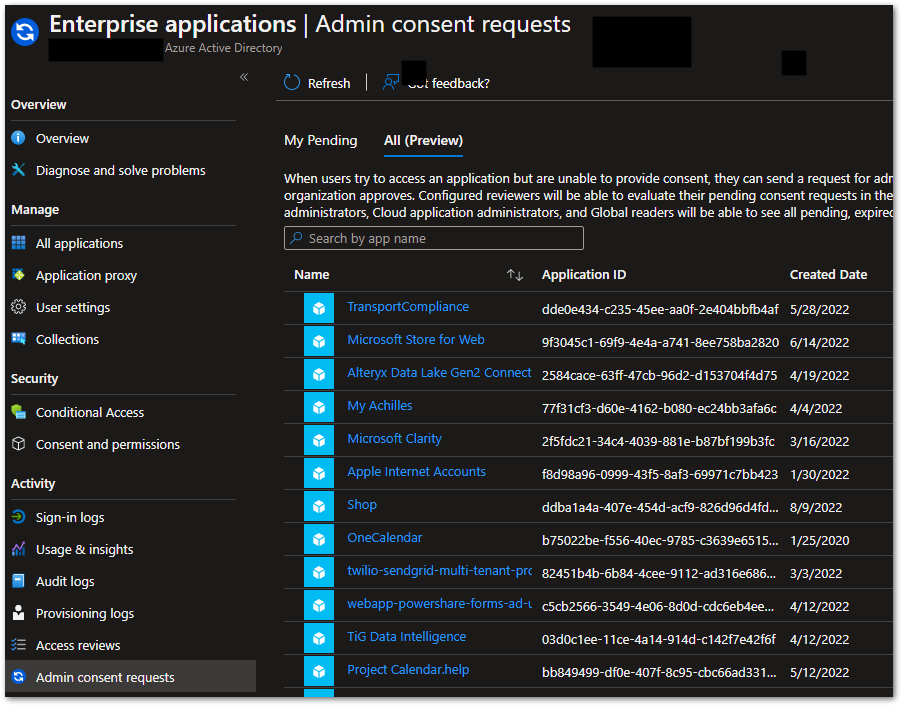Open the Project Calendar.help link
This screenshot has width=902, height=706.
(x=408, y=670)
